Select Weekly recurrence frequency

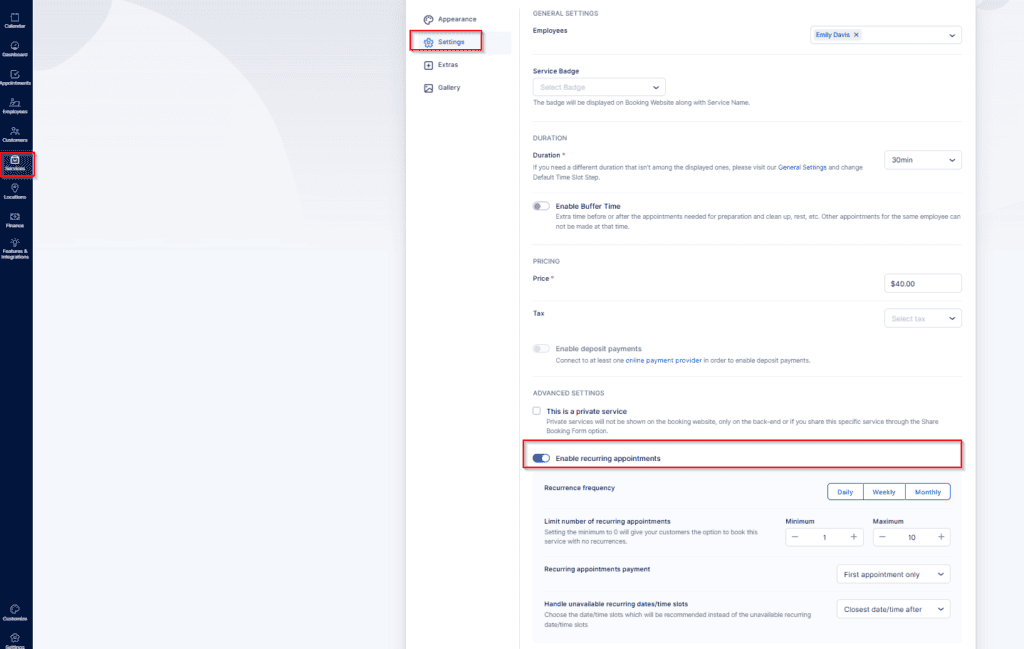coord(884,492)
